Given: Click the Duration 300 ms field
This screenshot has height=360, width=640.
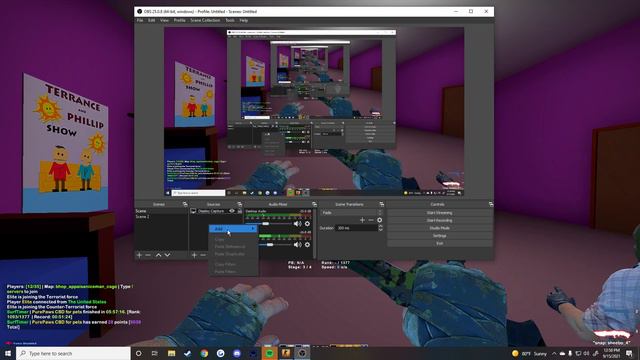Looking at the screenshot, I should tap(357, 228).
